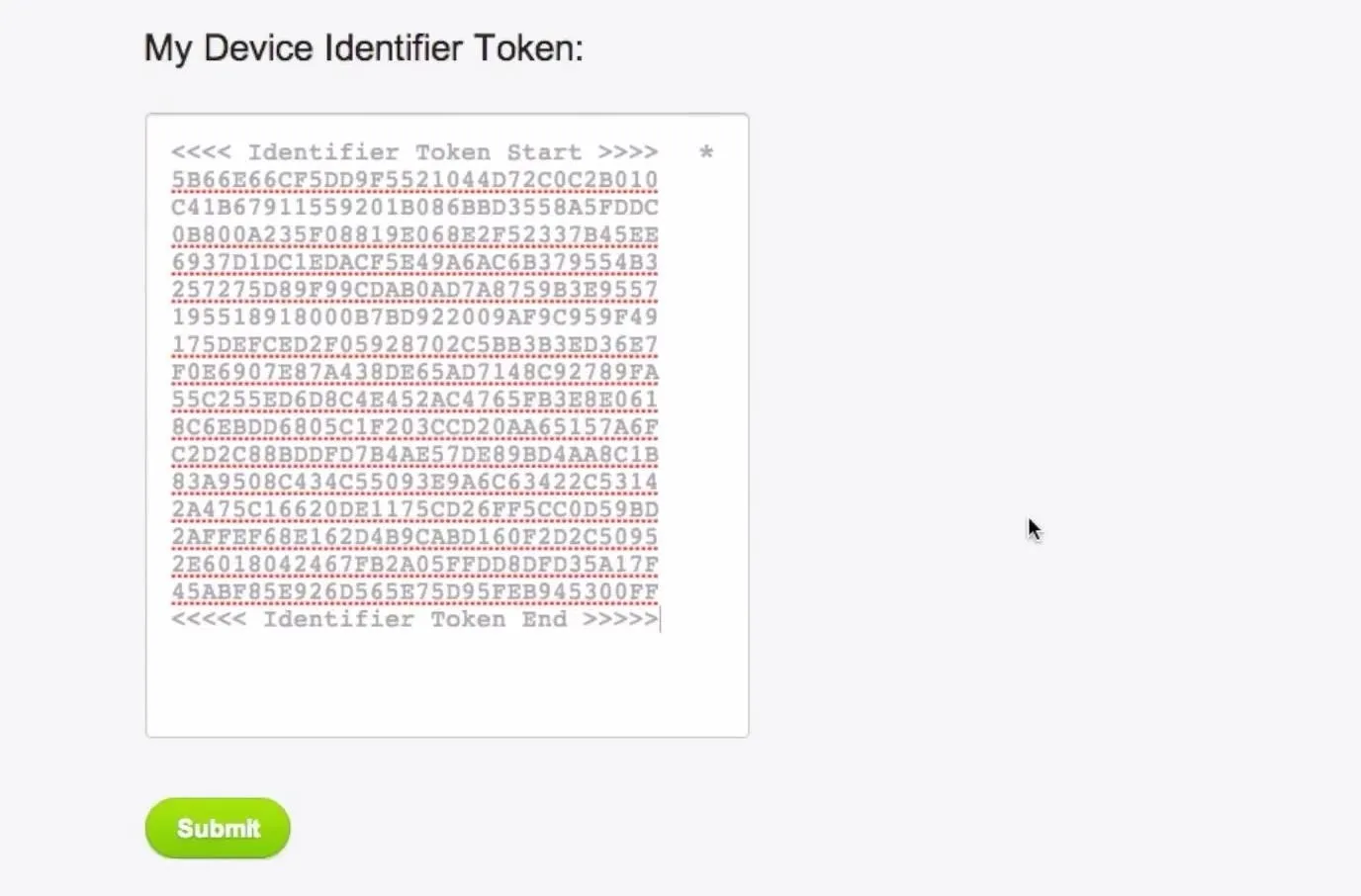This screenshot has width=1361, height=896.
Task: Click empty area below the token text
Action: [x=447, y=682]
